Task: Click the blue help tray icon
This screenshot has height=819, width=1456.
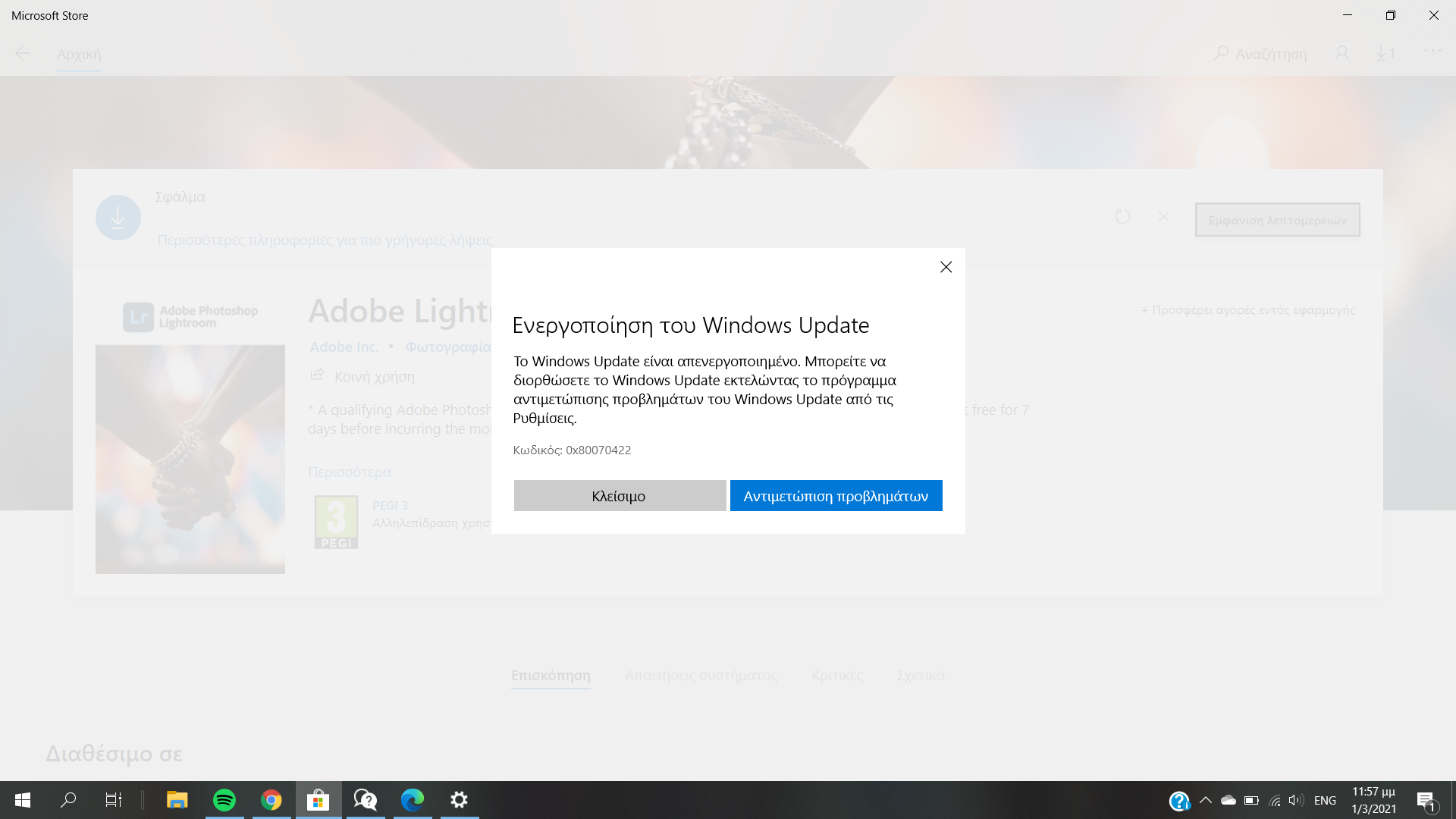Action: tap(1179, 801)
